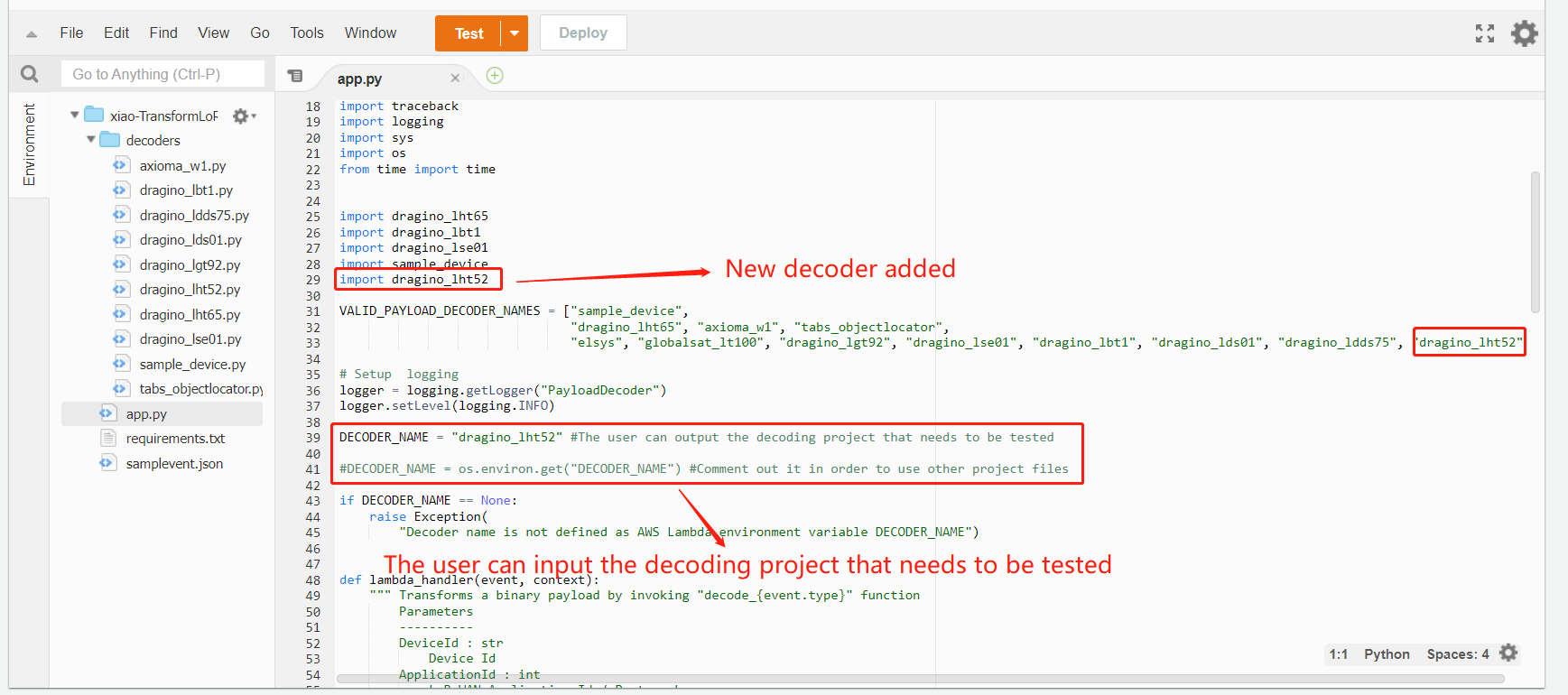Click the dragino_lgt92.py file icon
1568x695 pixels.
[x=120, y=264]
